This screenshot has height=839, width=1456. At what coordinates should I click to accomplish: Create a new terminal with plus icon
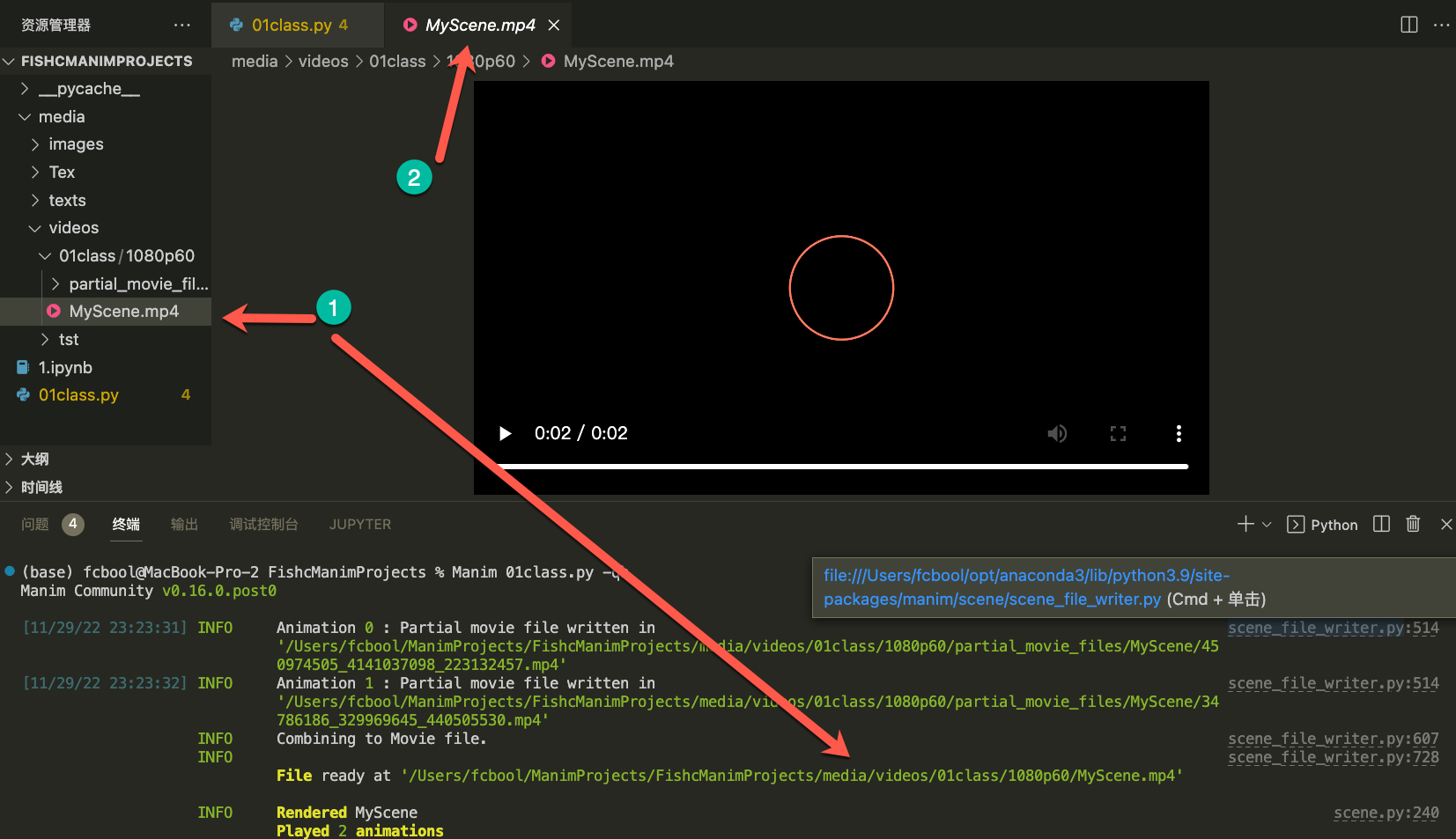click(x=1245, y=525)
